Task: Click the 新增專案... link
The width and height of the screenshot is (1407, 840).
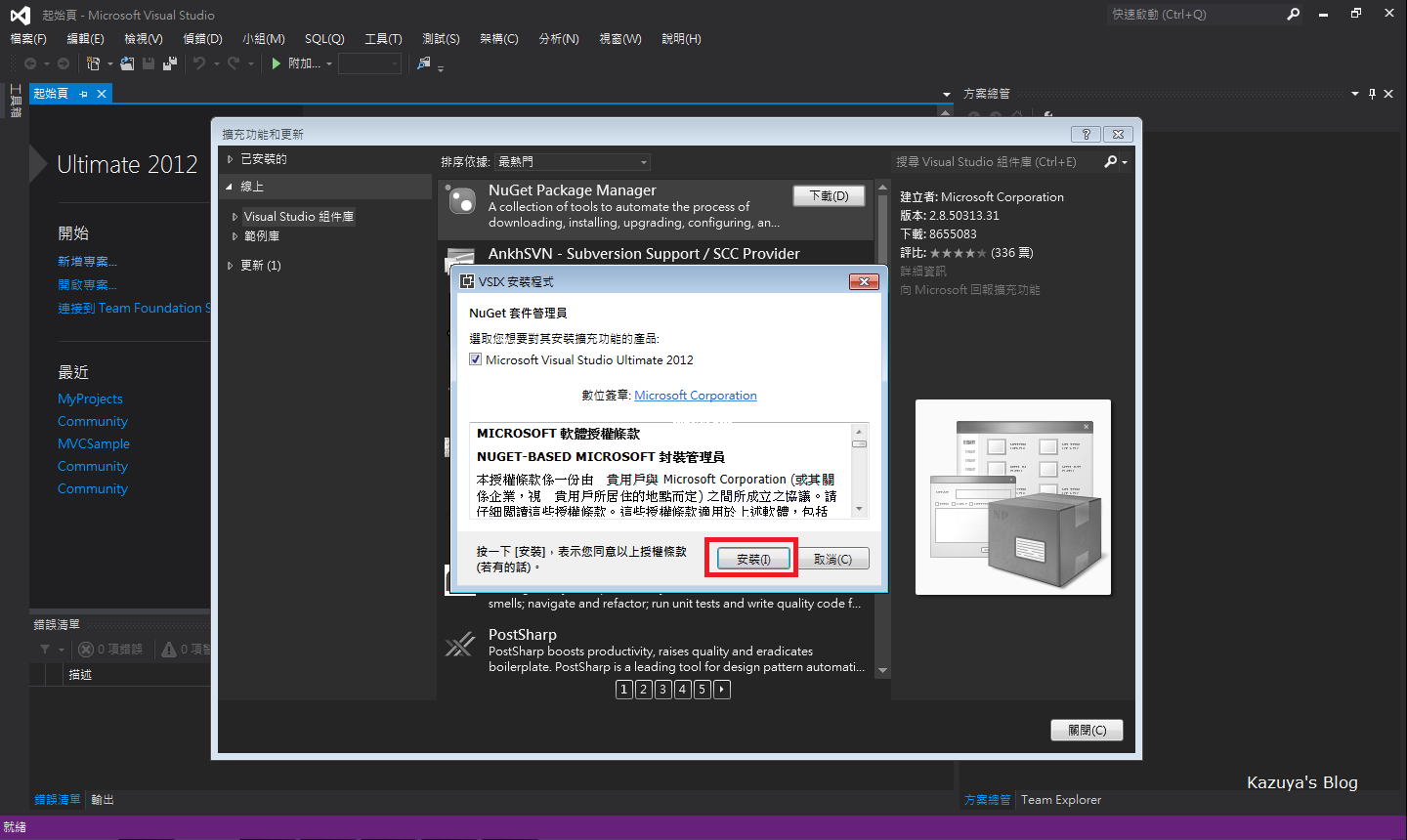Action: click(x=87, y=262)
